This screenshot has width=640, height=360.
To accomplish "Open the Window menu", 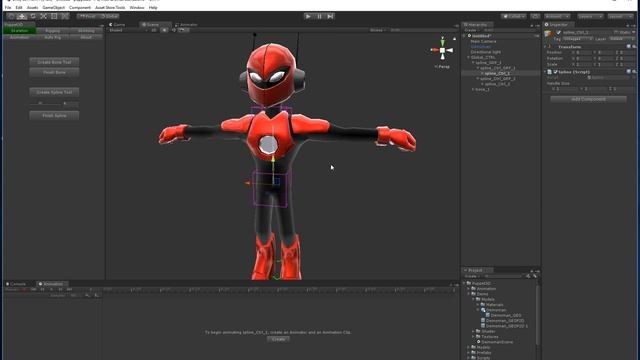I will coord(137,7).
